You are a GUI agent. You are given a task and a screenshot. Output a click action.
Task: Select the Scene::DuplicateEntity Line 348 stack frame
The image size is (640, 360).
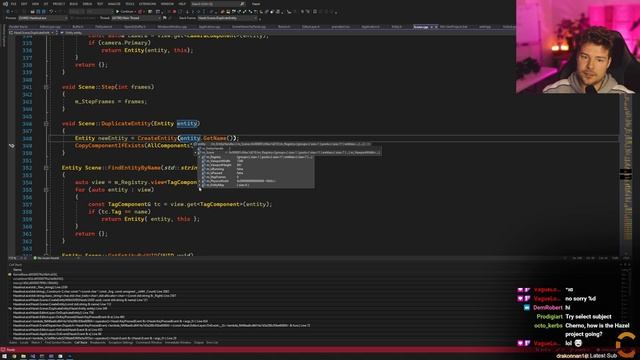[x=60, y=309]
